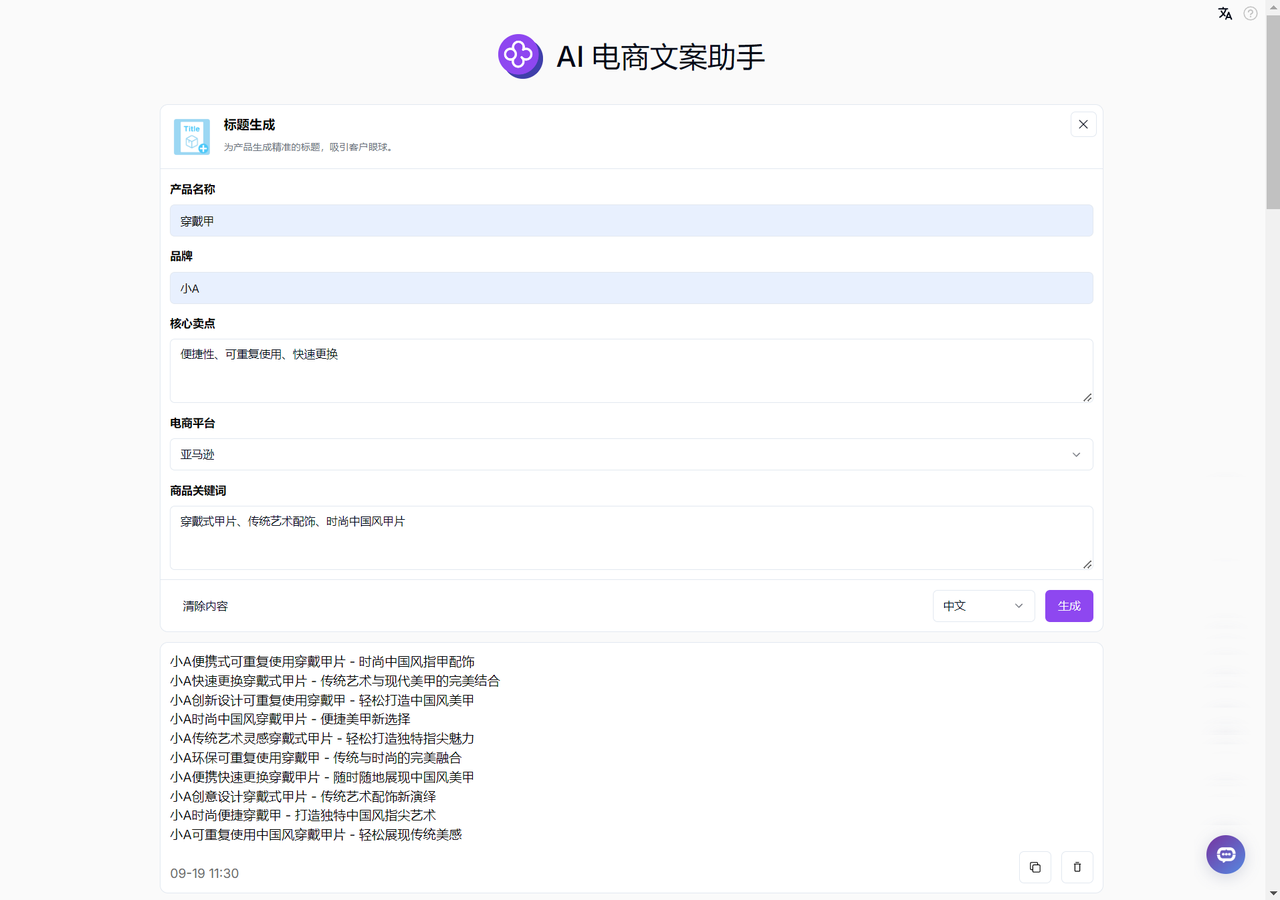The height and width of the screenshot is (900, 1280).
Task: Click the title generation tool icon
Action: 192,137
